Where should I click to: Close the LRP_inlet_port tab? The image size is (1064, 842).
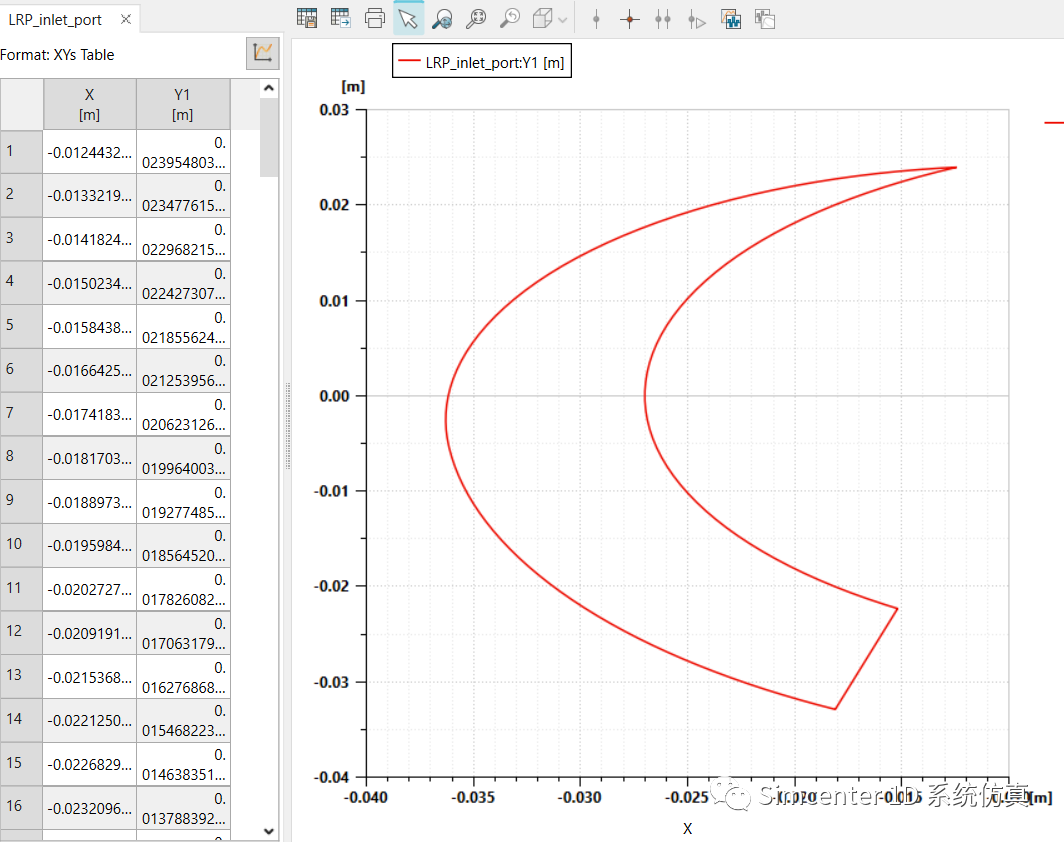point(125,20)
